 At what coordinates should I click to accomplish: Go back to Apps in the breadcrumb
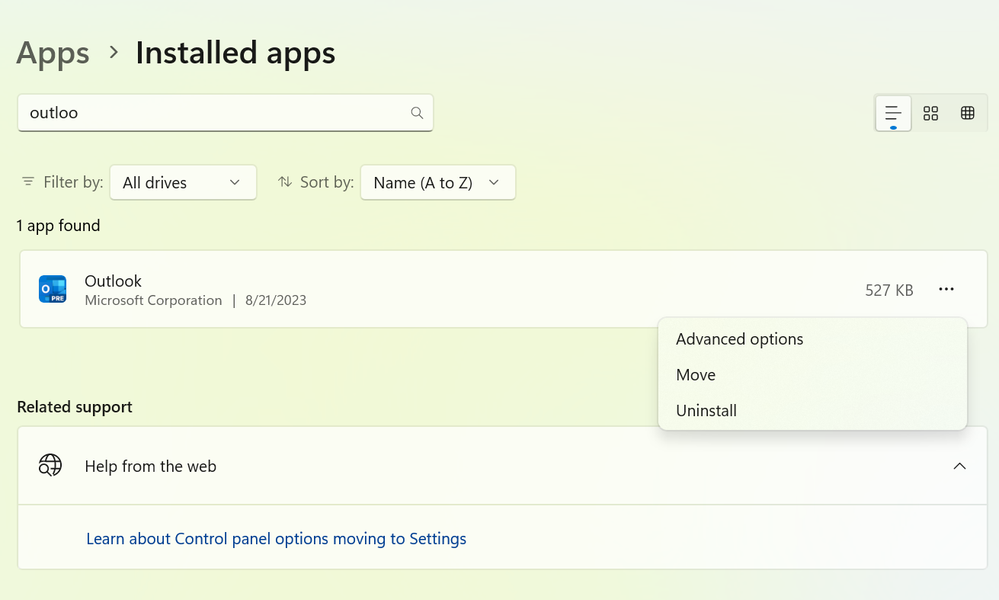[53, 53]
